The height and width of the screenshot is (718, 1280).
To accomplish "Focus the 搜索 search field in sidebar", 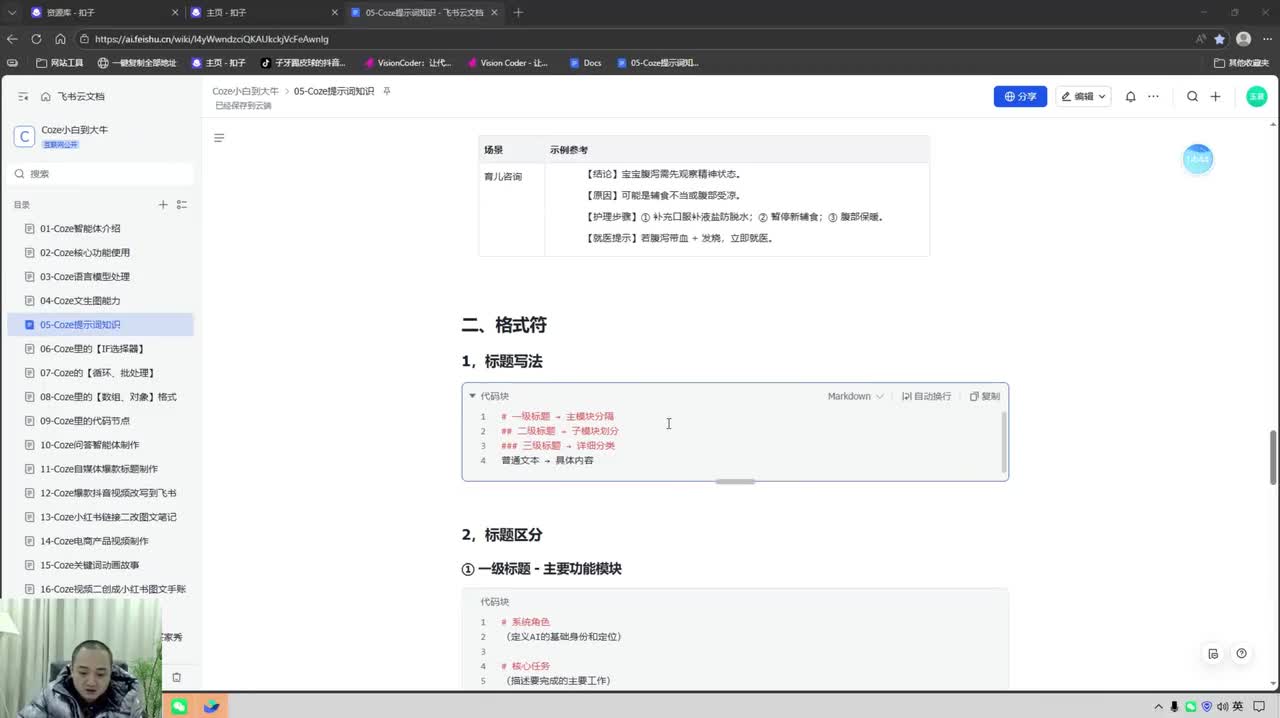I will 101,174.
